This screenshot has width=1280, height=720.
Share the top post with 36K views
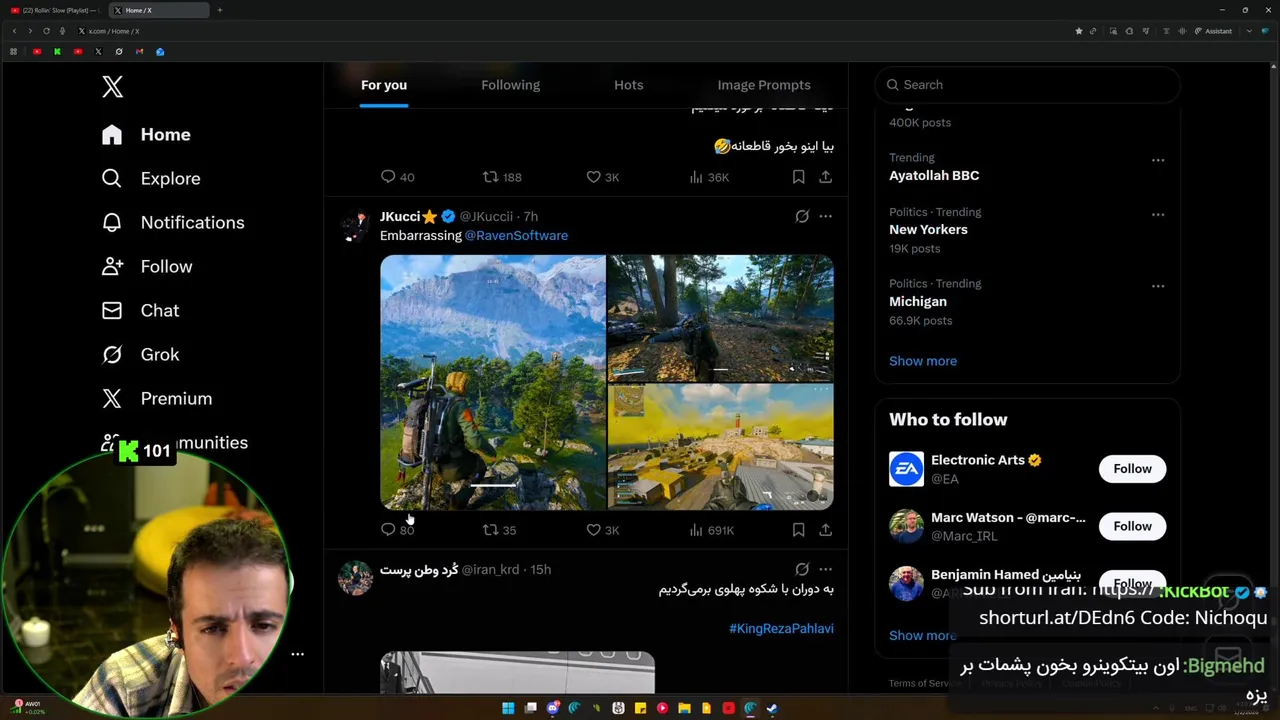[825, 177]
